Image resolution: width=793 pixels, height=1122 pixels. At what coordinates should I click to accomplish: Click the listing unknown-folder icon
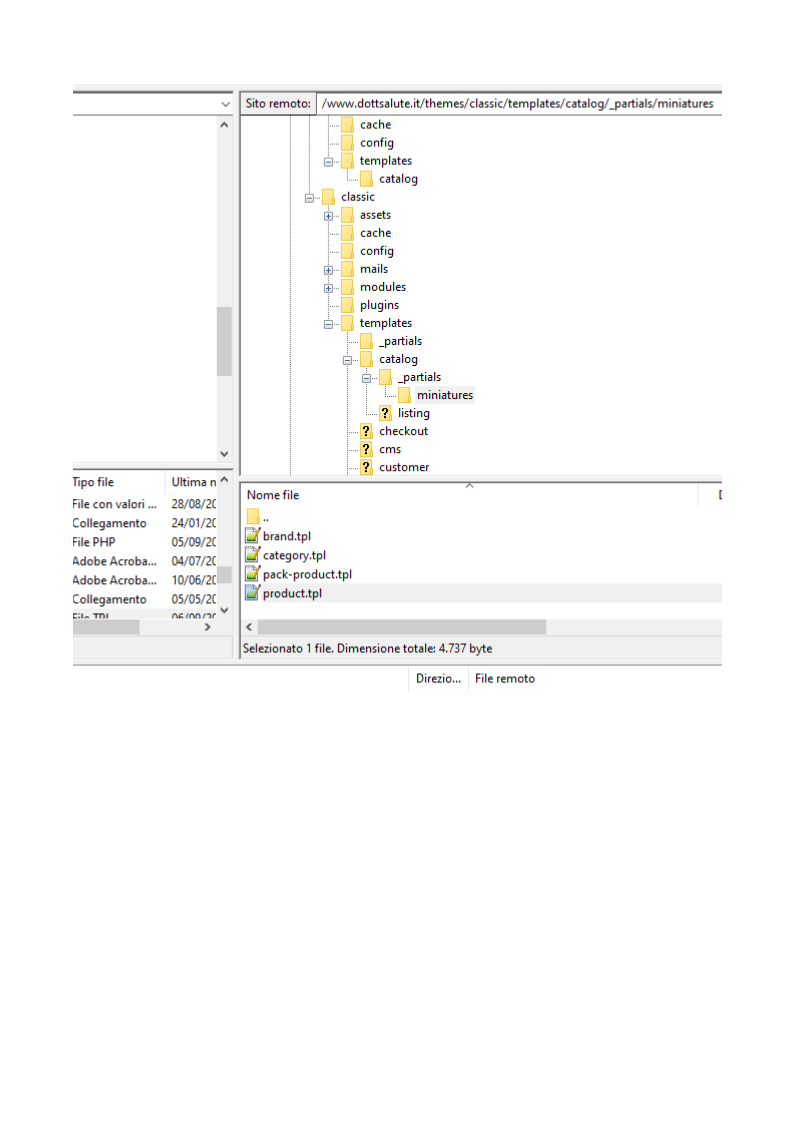tap(385, 413)
